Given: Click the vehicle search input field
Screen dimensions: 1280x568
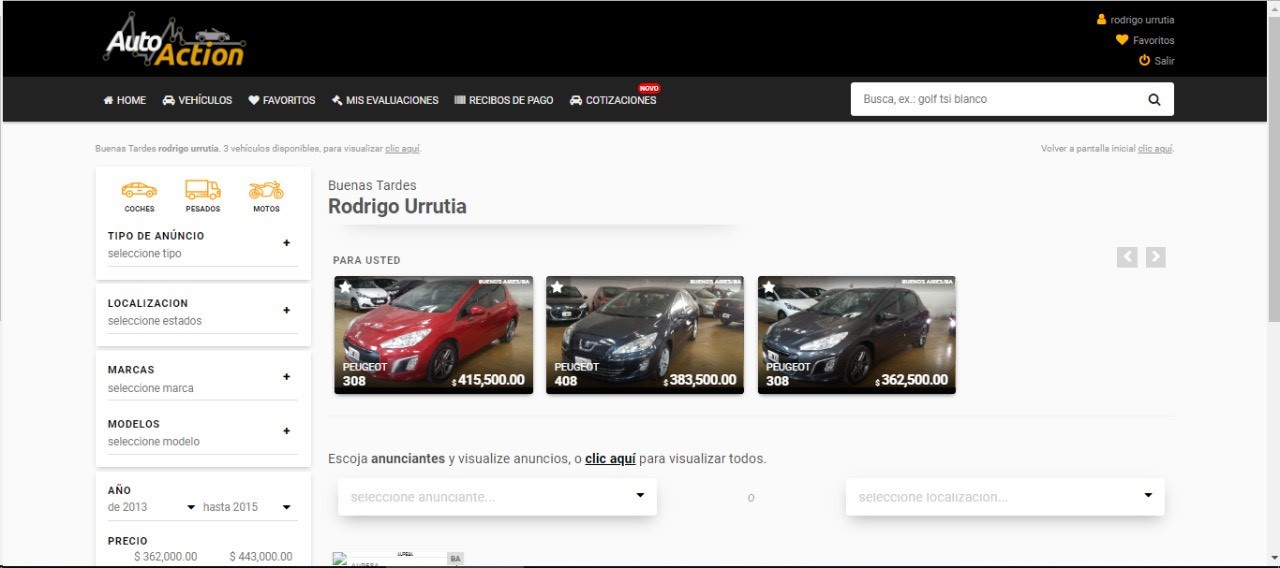Looking at the screenshot, I should (x=995, y=100).
